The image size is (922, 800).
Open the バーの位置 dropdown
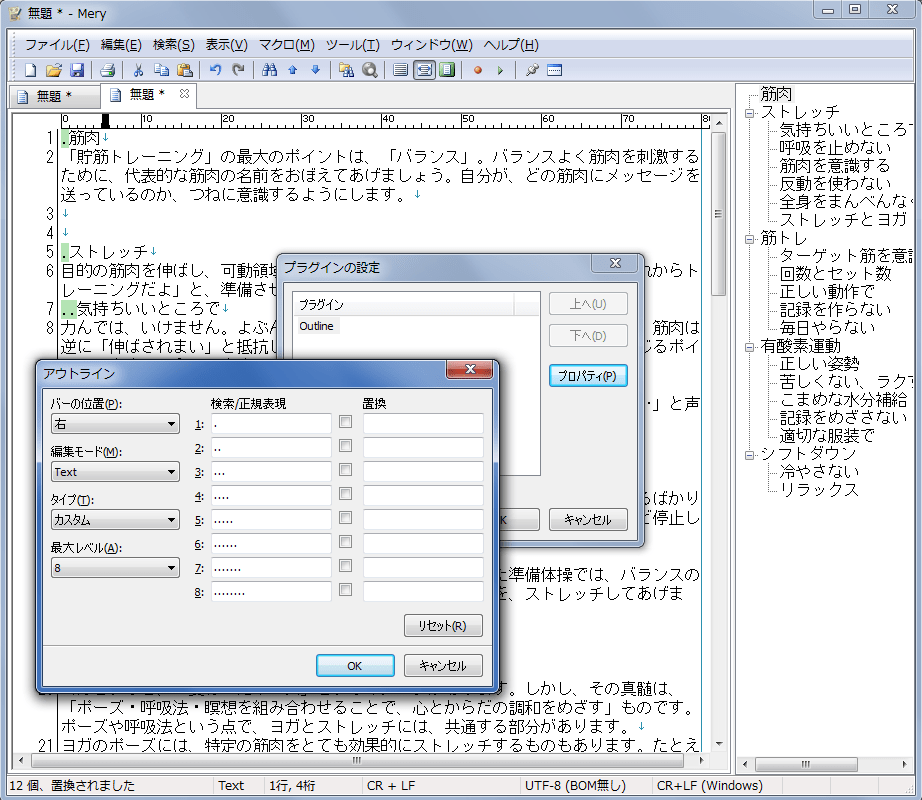tap(115, 424)
